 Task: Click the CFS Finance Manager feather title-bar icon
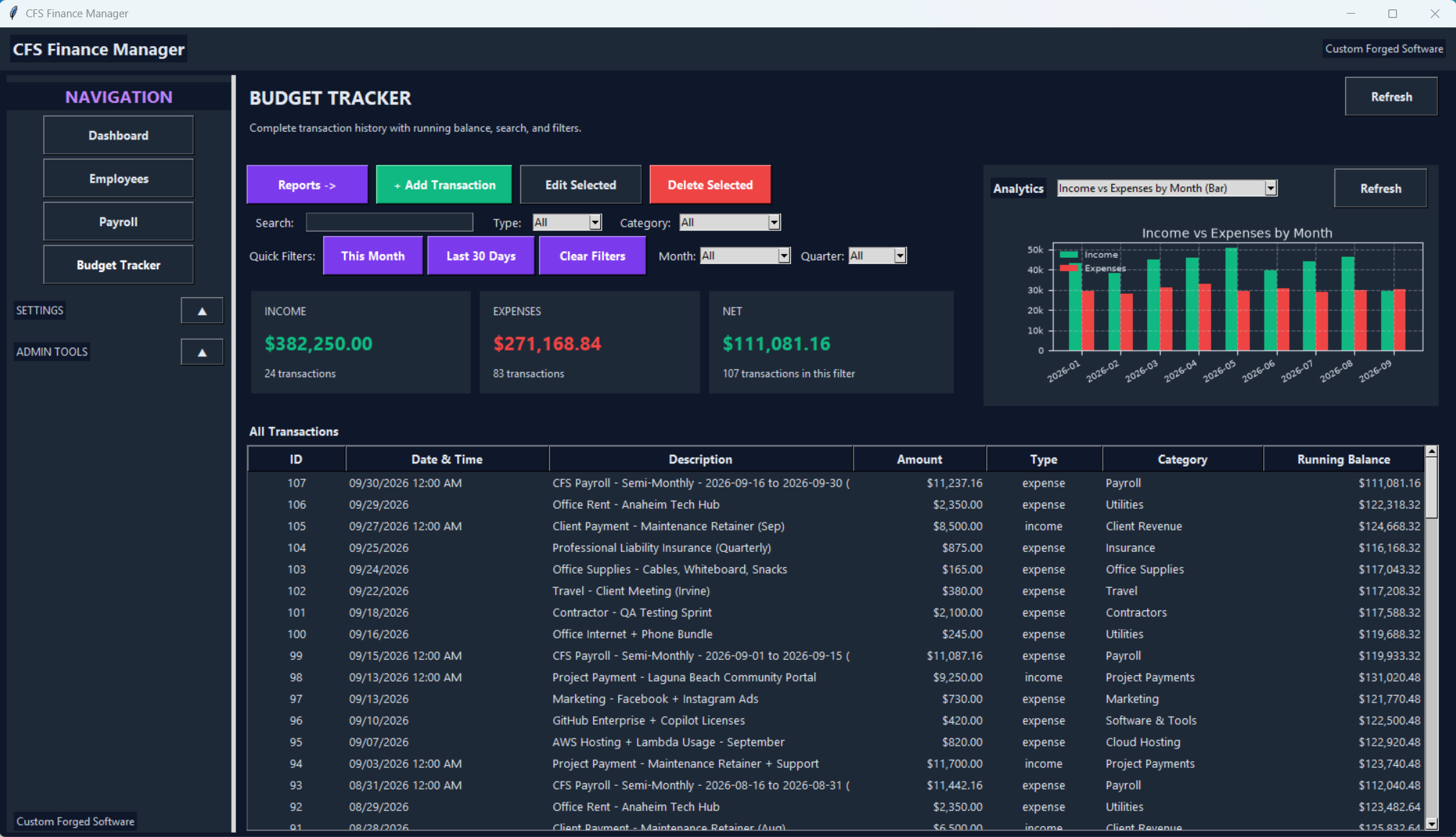(x=13, y=13)
